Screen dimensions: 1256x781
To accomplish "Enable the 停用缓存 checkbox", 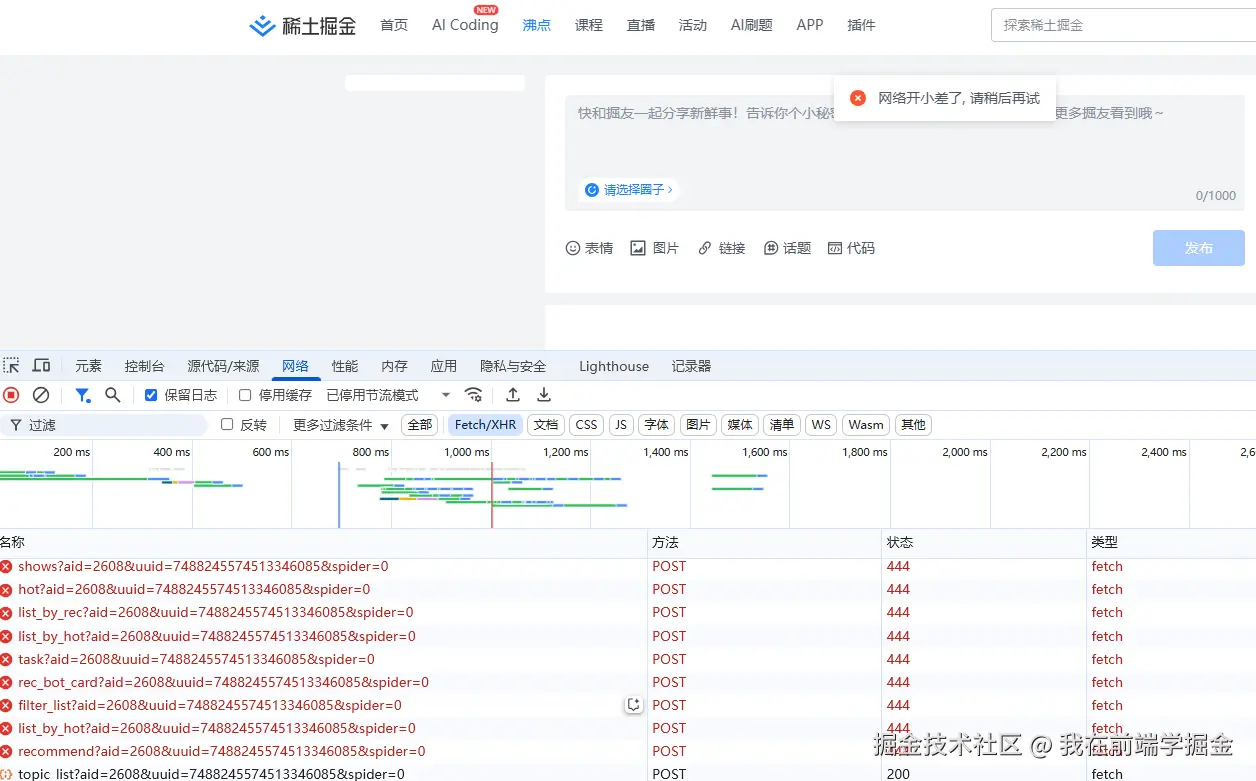I will (245, 395).
